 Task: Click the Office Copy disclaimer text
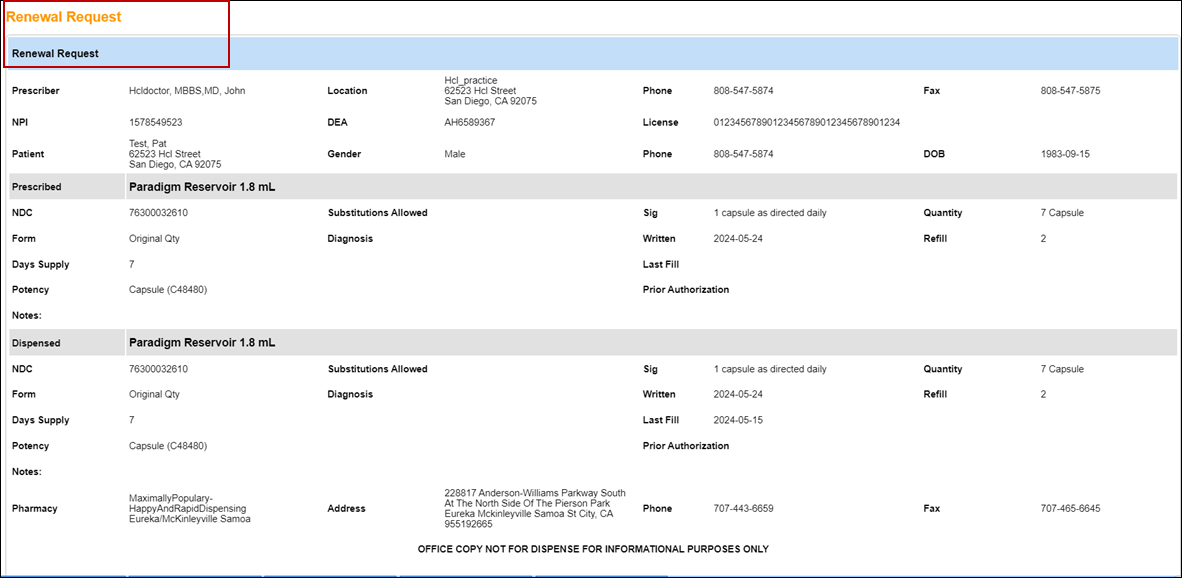tap(592, 549)
